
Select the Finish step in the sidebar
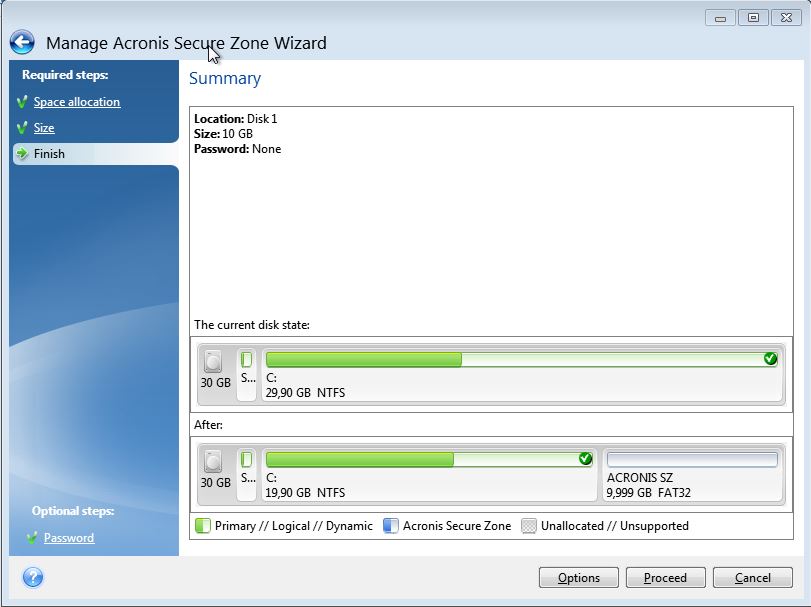[x=96, y=154]
